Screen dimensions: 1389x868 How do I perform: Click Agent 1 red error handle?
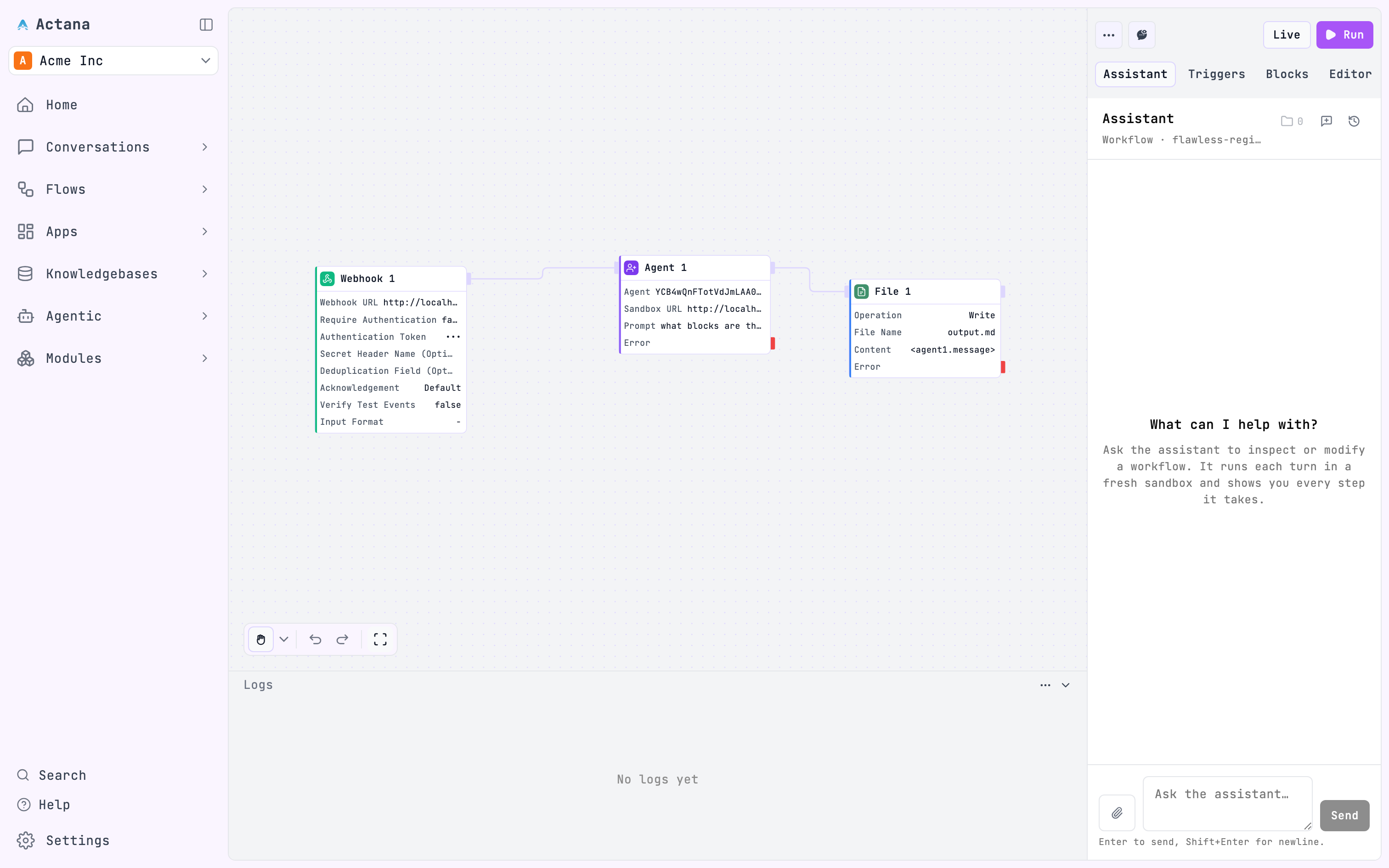point(773,344)
